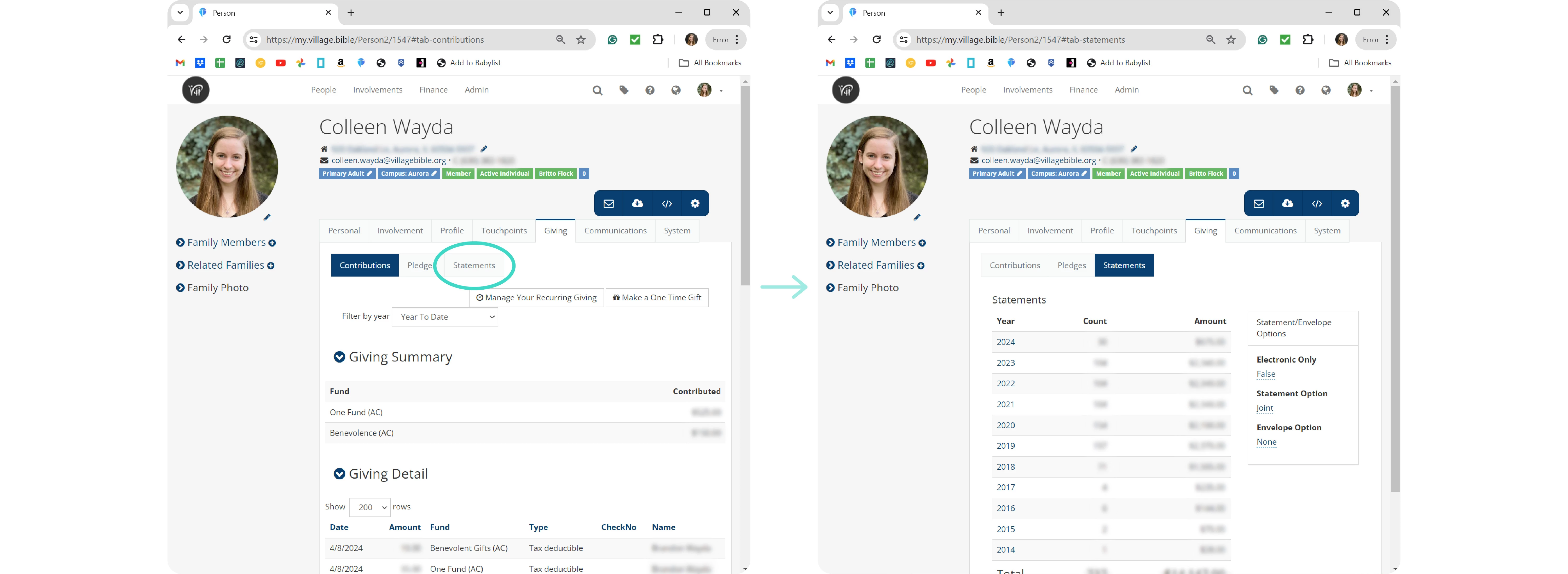Add family member plus icon in left window

[x=272, y=243]
